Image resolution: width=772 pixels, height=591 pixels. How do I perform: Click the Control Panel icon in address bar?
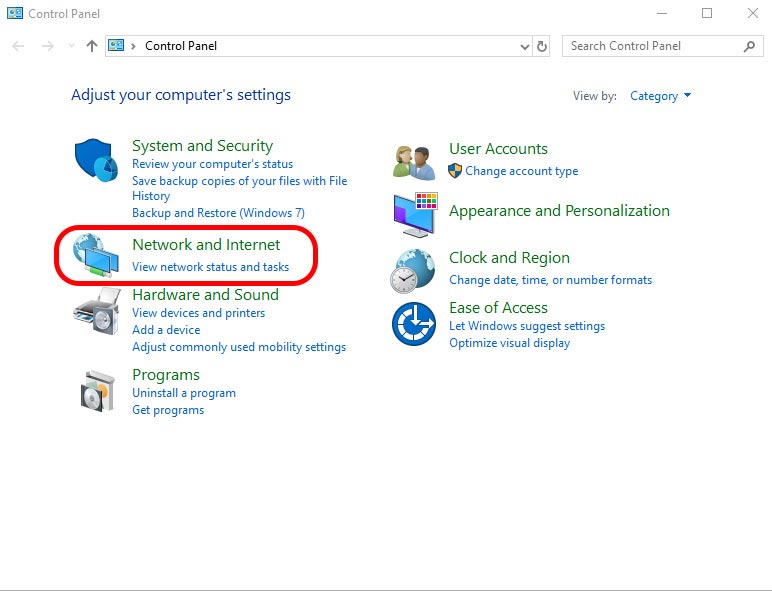click(116, 46)
